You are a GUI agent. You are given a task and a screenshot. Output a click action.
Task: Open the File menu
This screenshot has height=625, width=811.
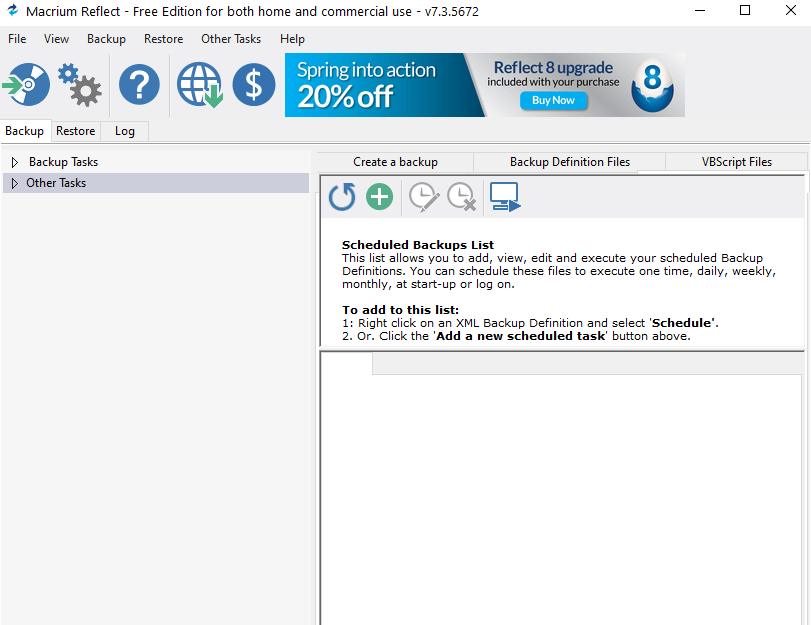click(17, 39)
